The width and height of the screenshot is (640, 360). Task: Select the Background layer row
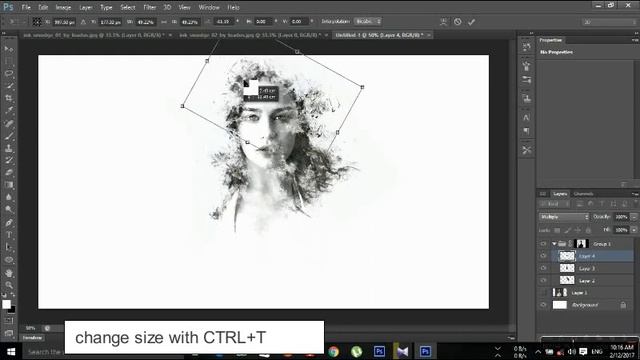586,305
